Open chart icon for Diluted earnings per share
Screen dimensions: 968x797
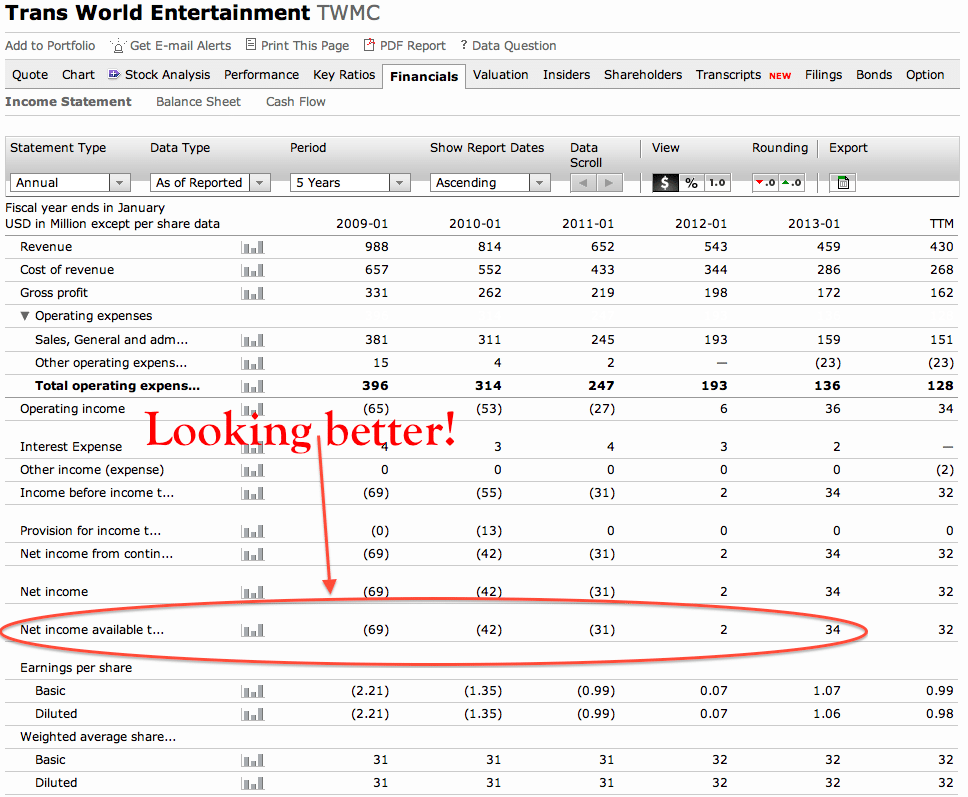pyautogui.click(x=252, y=714)
